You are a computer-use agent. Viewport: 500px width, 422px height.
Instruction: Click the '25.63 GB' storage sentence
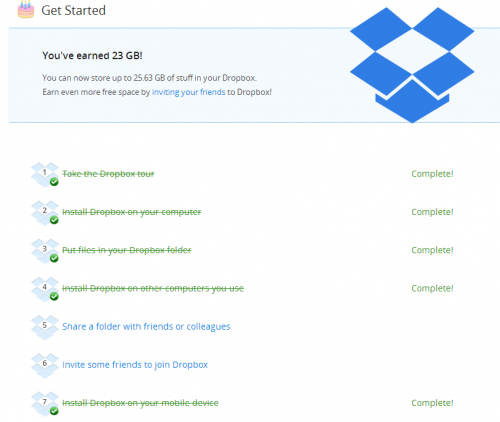tap(149, 78)
